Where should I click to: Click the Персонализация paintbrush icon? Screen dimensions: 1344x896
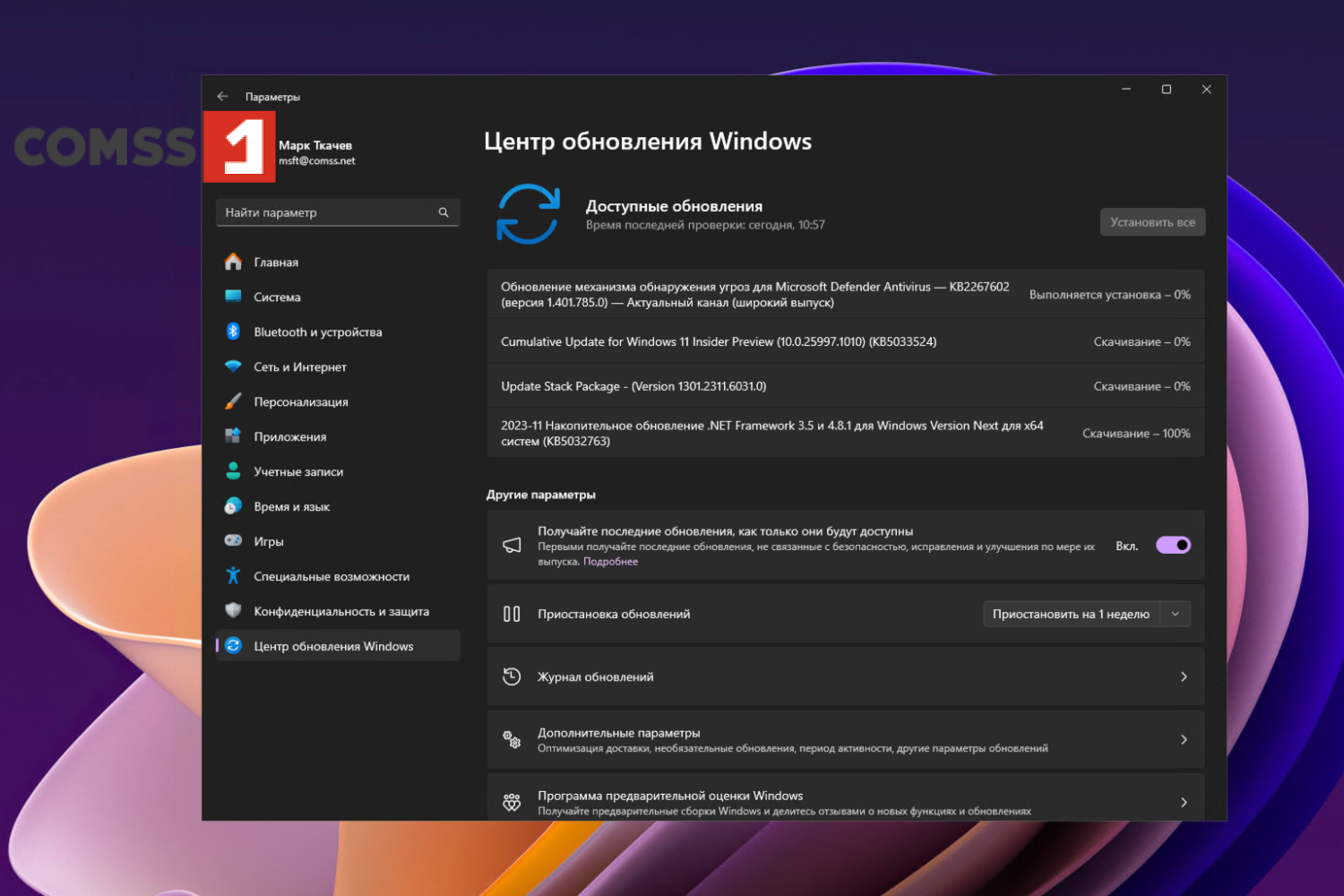pyautogui.click(x=233, y=401)
